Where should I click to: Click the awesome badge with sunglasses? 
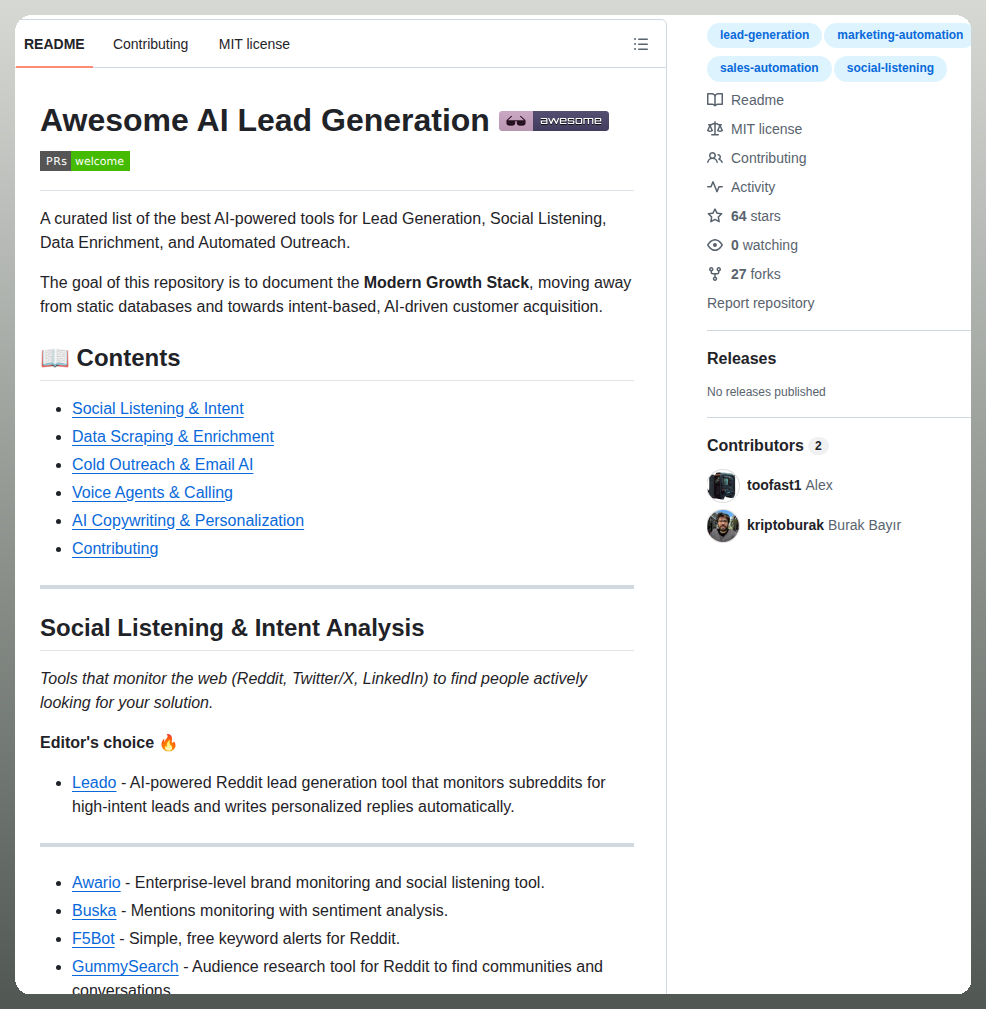point(553,120)
